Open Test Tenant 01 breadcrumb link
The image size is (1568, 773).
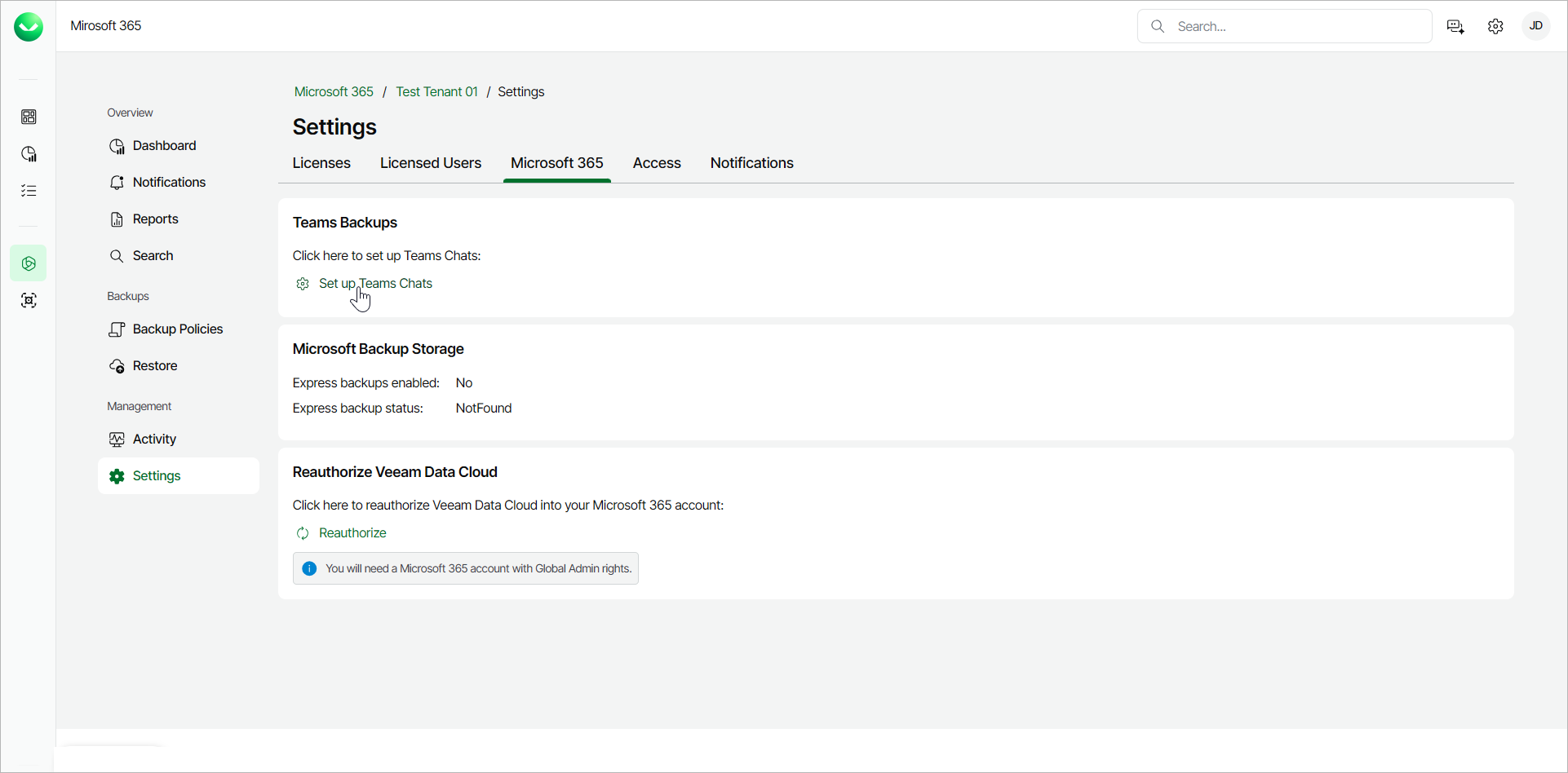(436, 92)
